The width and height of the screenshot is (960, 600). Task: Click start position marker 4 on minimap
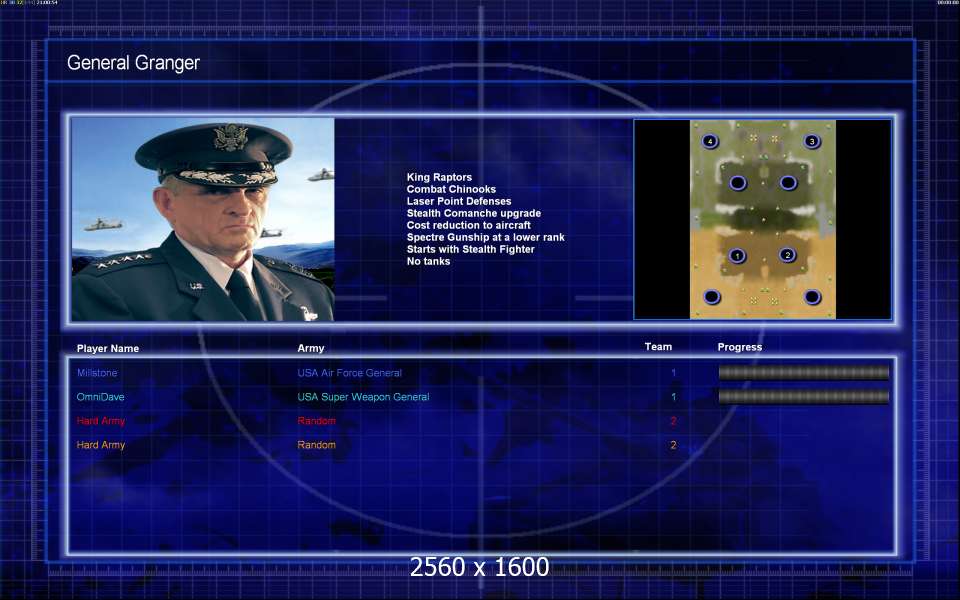pyautogui.click(x=710, y=141)
